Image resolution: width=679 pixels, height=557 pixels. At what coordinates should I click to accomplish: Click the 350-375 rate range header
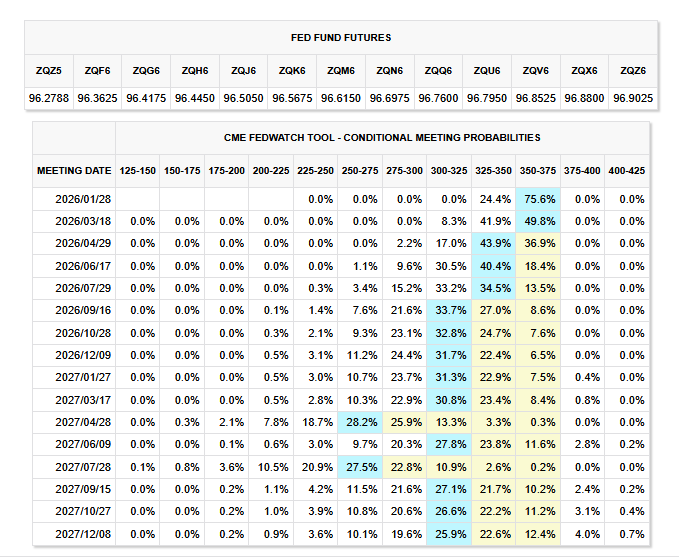538,171
